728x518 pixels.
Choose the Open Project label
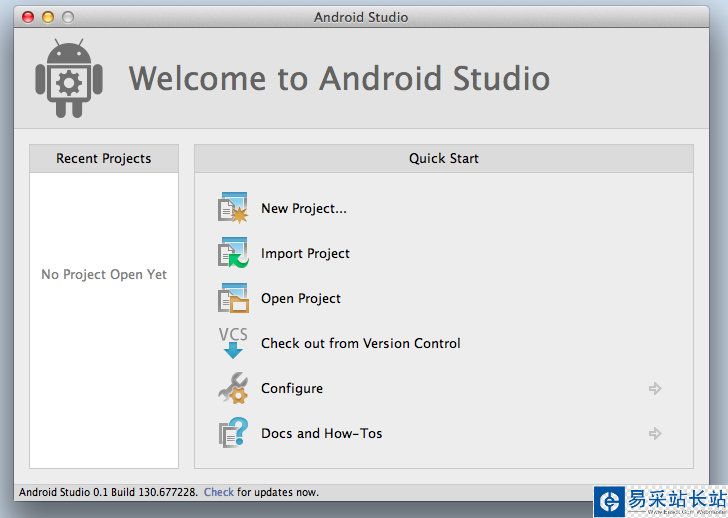[x=300, y=298]
